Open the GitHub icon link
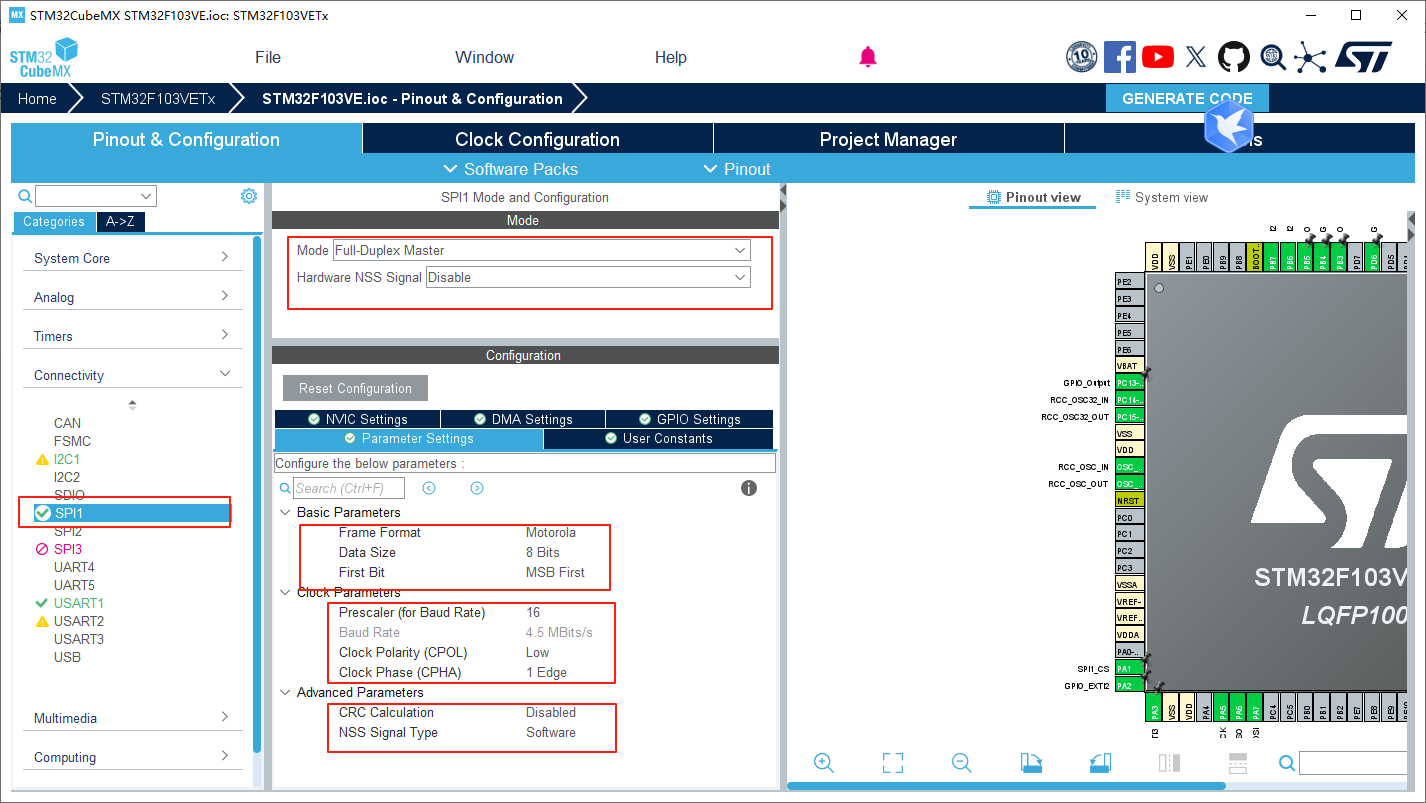 (x=1233, y=57)
